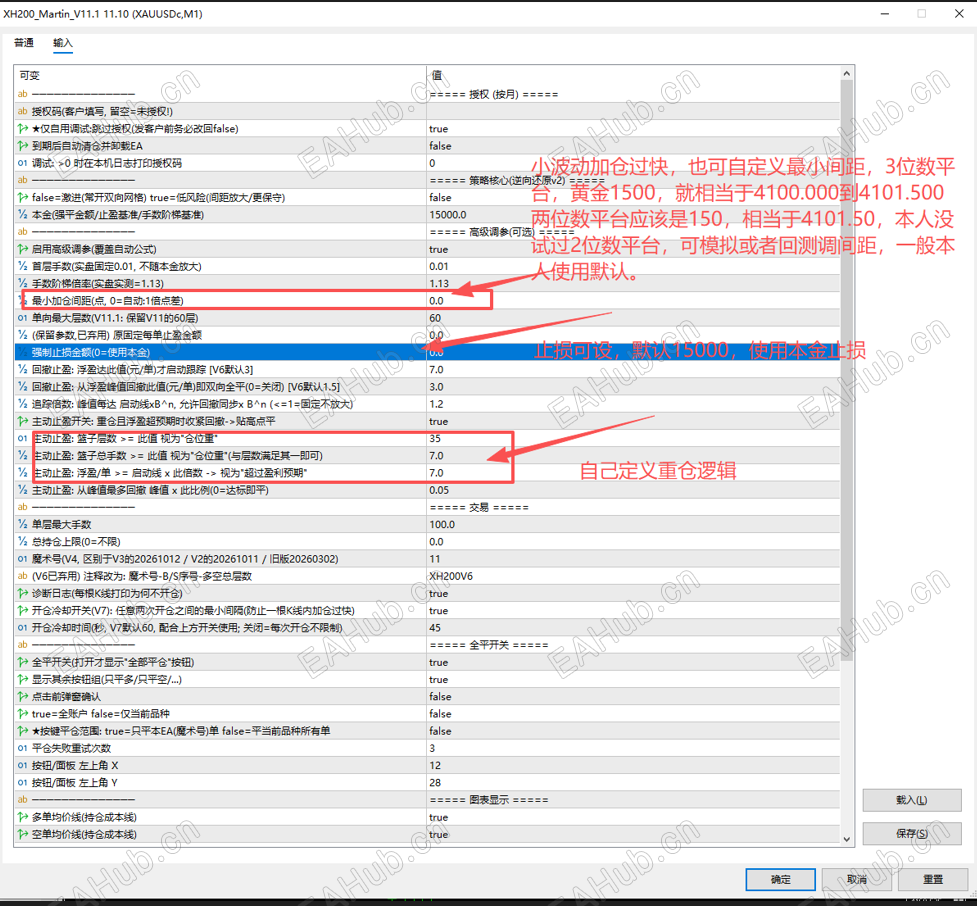Select the true=全账户 false=仅当前品种 row
This screenshot has height=906, width=977.
coord(427,714)
